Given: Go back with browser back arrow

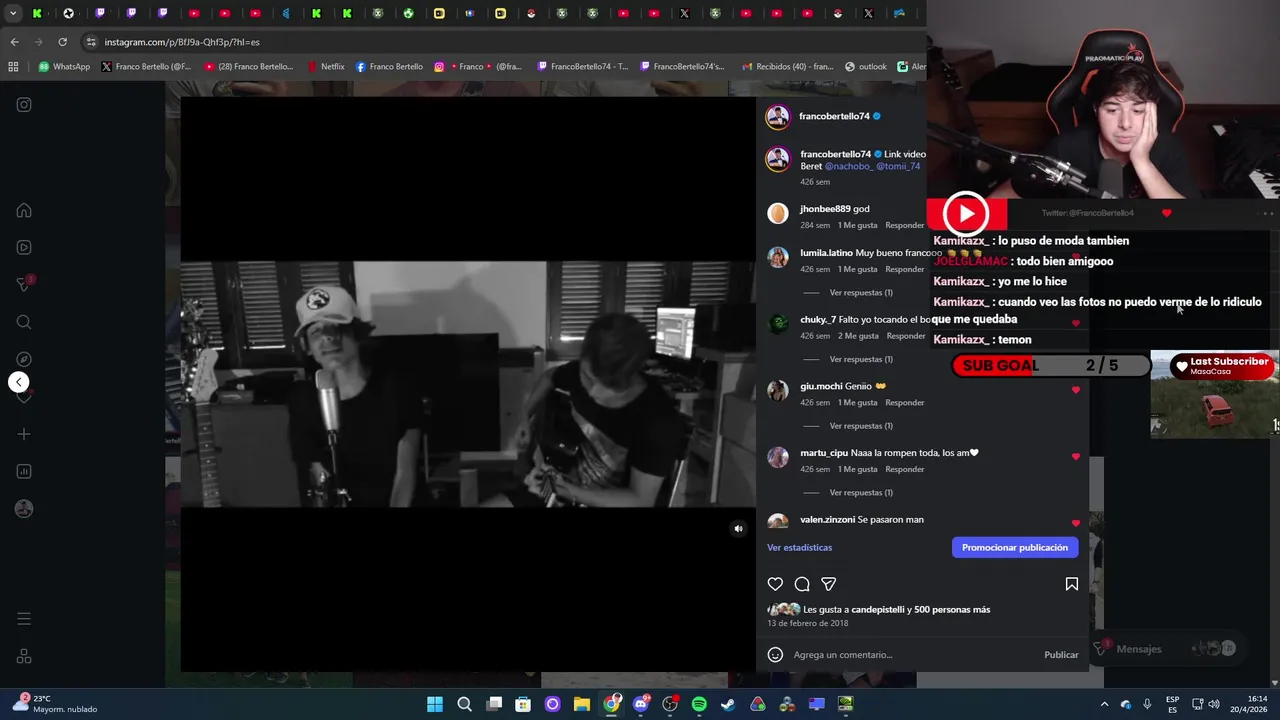Looking at the screenshot, I should tap(14, 42).
